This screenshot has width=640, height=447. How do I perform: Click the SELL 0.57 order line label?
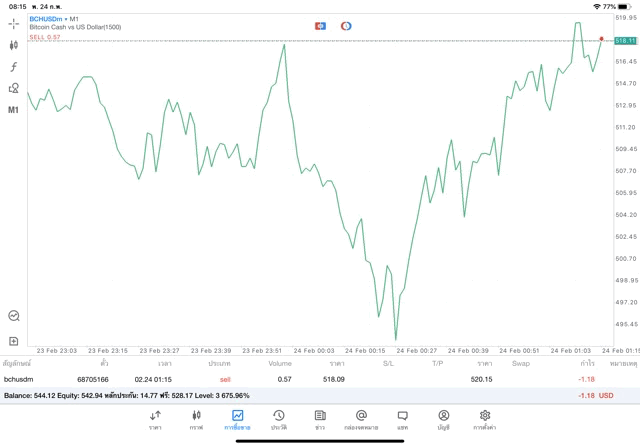click(x=45, y=37)
